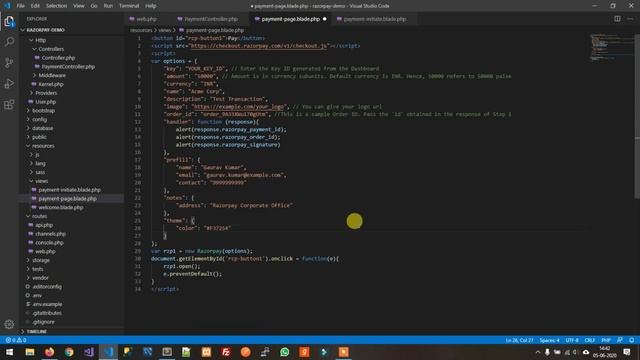Open the Selection menu
The image size is (640, 360).
[56, 6]
